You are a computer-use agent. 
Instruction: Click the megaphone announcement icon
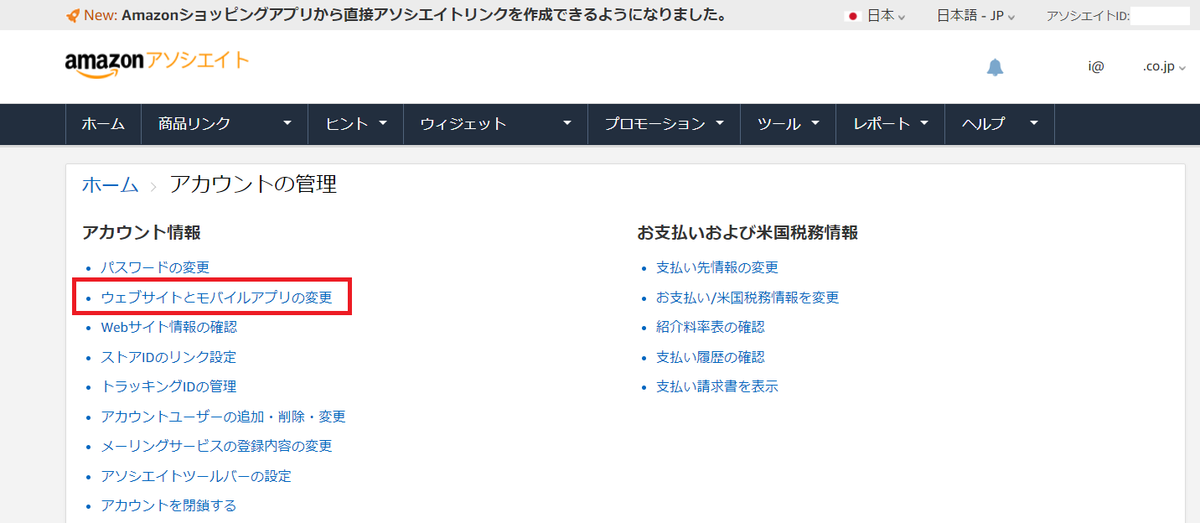click(x=73, y=16)
